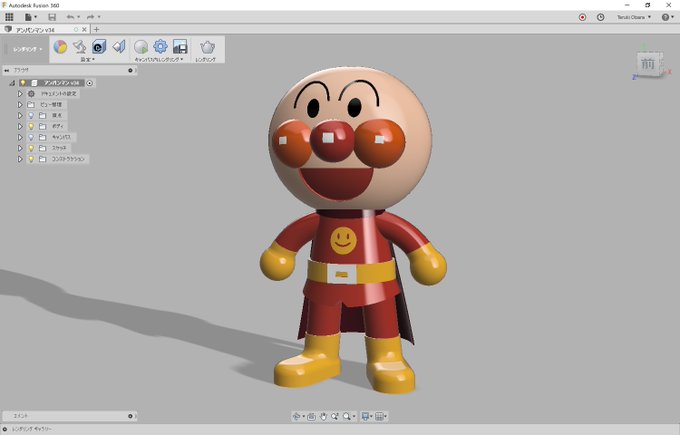680x435 pixels.
Task: Expand the コンストラクション tree node
Action: pos(20,159)
